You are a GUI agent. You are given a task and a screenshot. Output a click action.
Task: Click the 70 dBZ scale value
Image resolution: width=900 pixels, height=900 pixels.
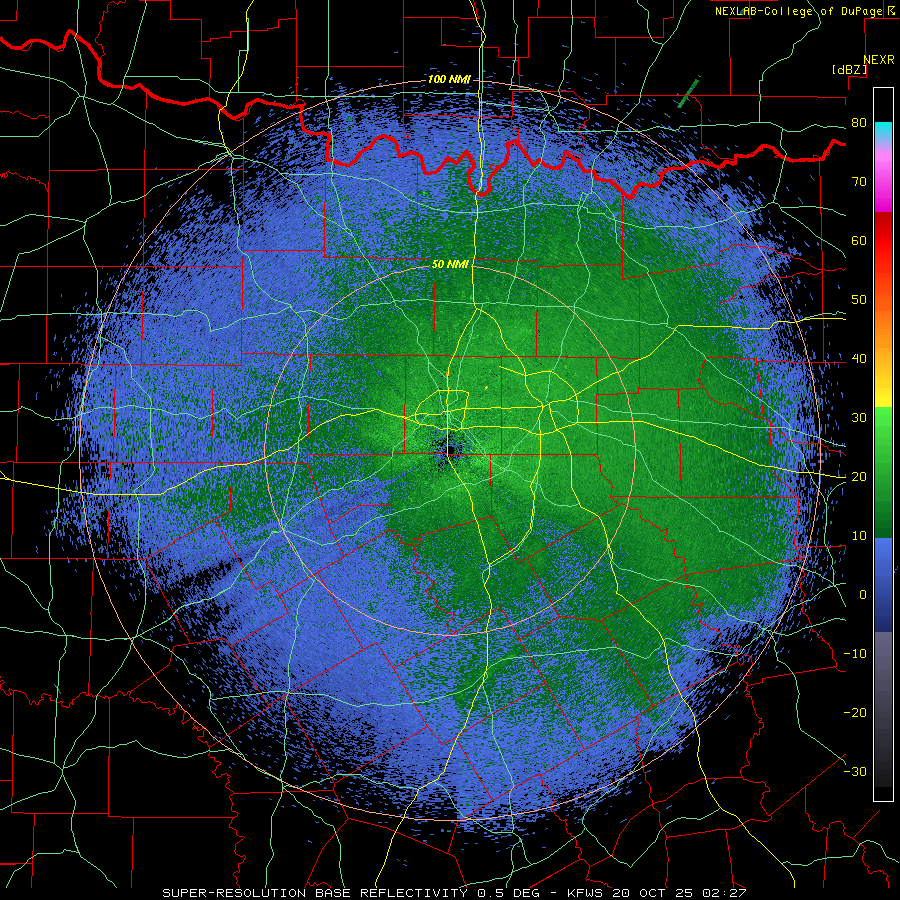[x=859, y=182]
